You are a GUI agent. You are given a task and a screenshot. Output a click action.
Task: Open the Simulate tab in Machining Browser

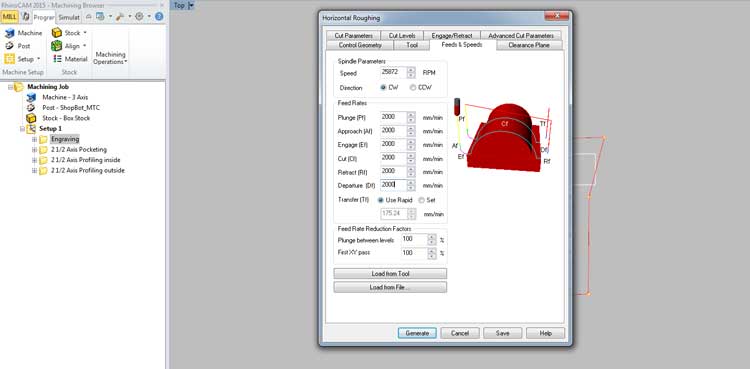(x=69, y=17)
